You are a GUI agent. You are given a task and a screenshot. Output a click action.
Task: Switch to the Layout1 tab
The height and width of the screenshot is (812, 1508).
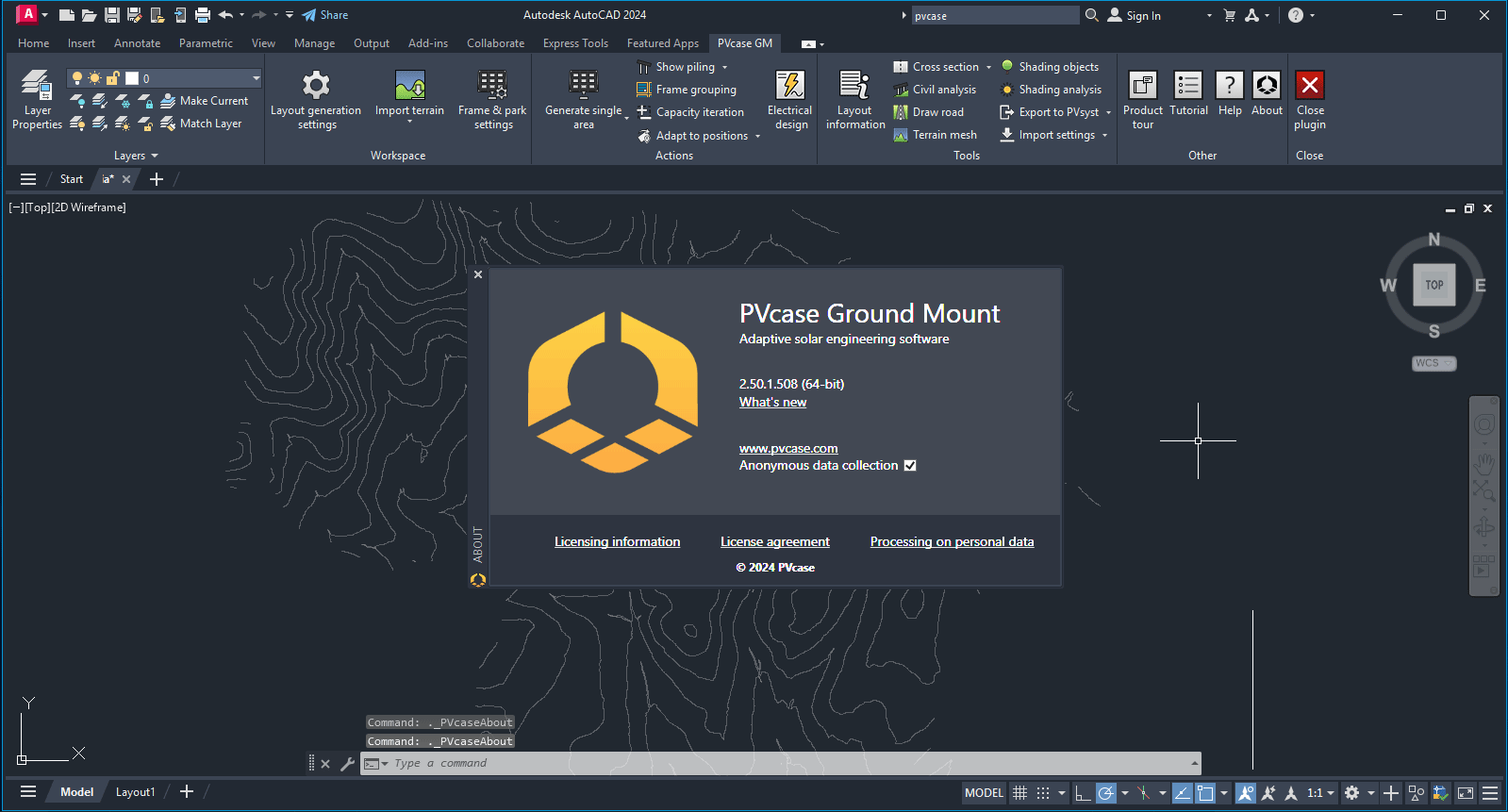(135, 792)
